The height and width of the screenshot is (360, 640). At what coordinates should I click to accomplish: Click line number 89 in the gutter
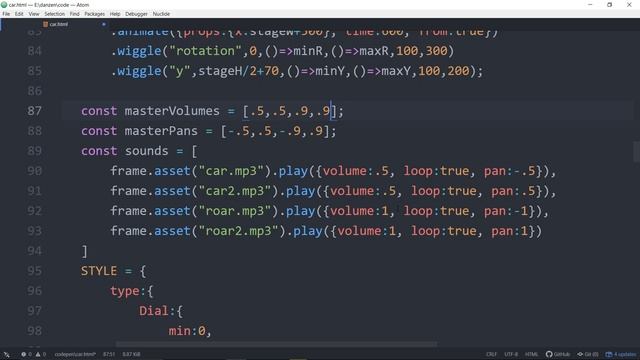35,151
